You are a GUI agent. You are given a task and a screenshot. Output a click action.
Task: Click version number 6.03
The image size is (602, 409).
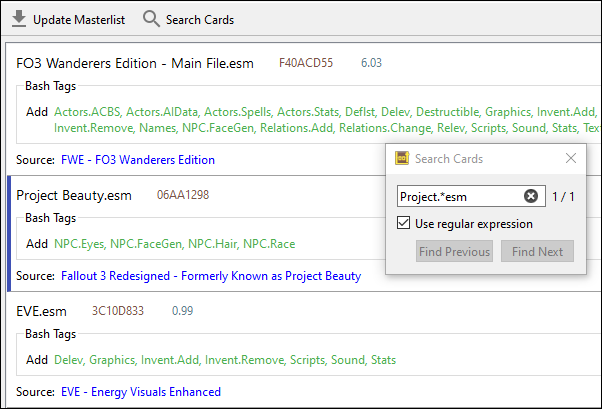(371, 63)
